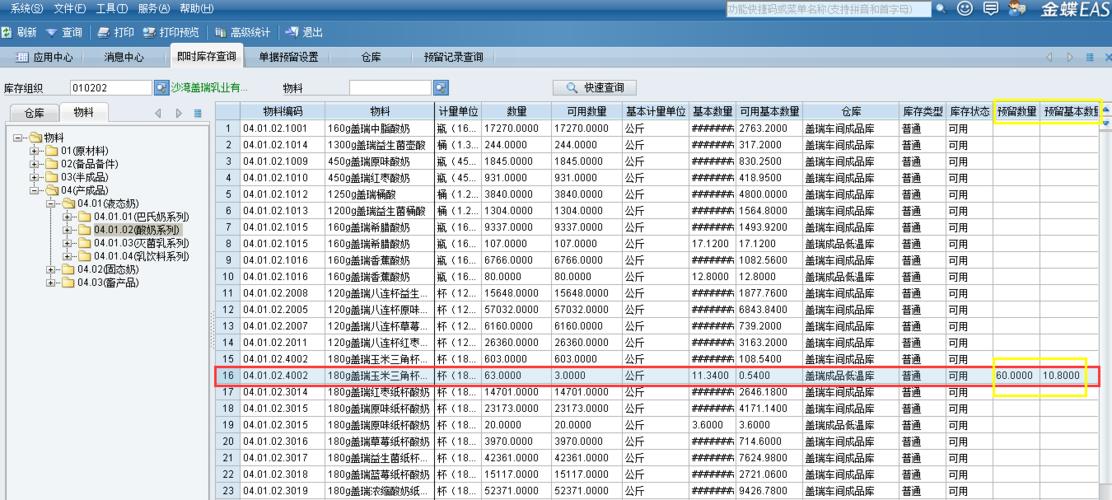This screenshot has width=1112, height=500.
Task: Switch to the 消息中心 tab
Action: click(x=124, y=57)
